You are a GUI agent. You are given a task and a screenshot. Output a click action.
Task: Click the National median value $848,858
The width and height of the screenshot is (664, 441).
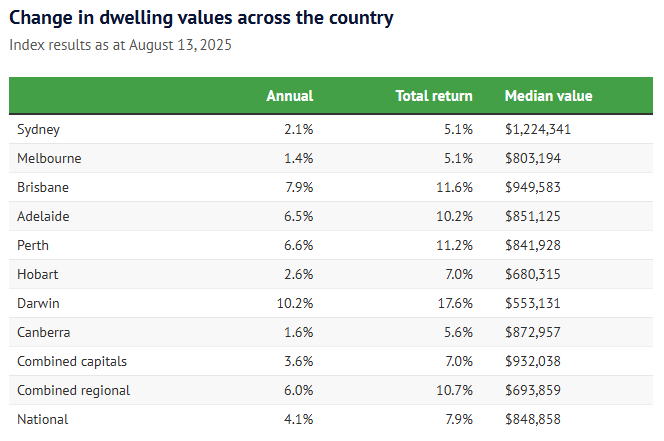click(532, 419)
